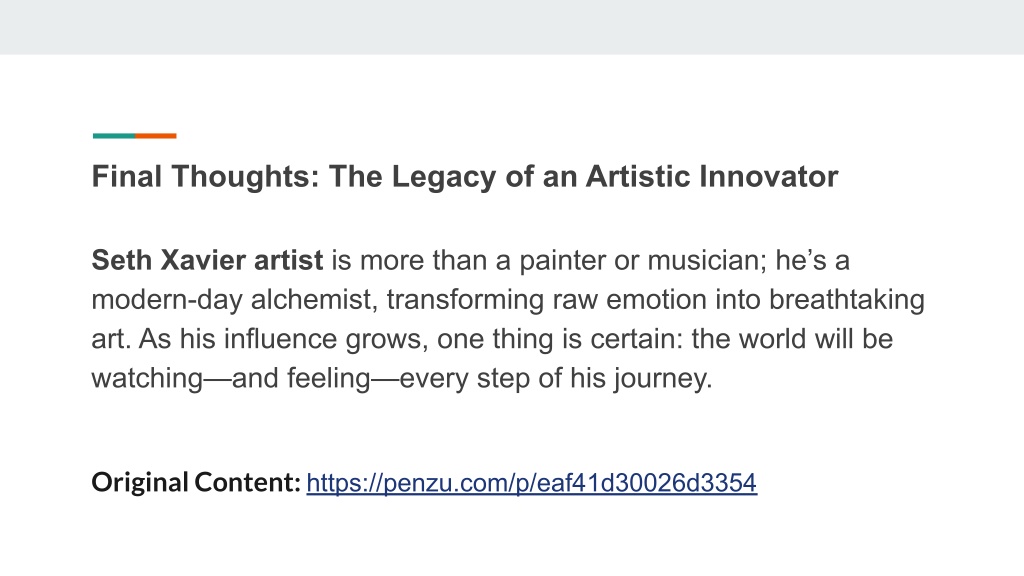1024x576 pixels.
Task: Click the word 'alchemist' in the paragraph
Action: [313, 300]
